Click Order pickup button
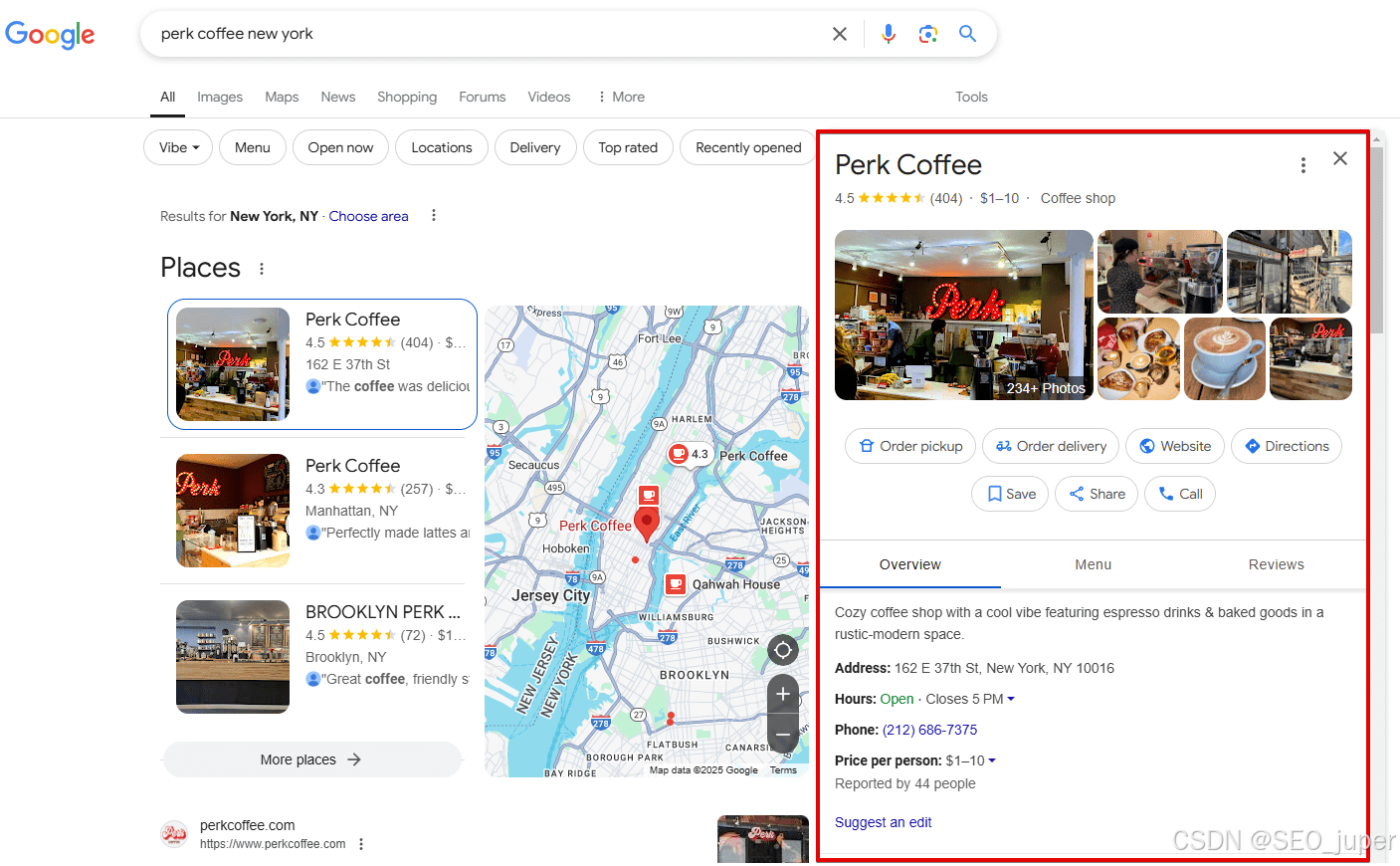The height and width of the screenshot is (866, 1400). 910,446
